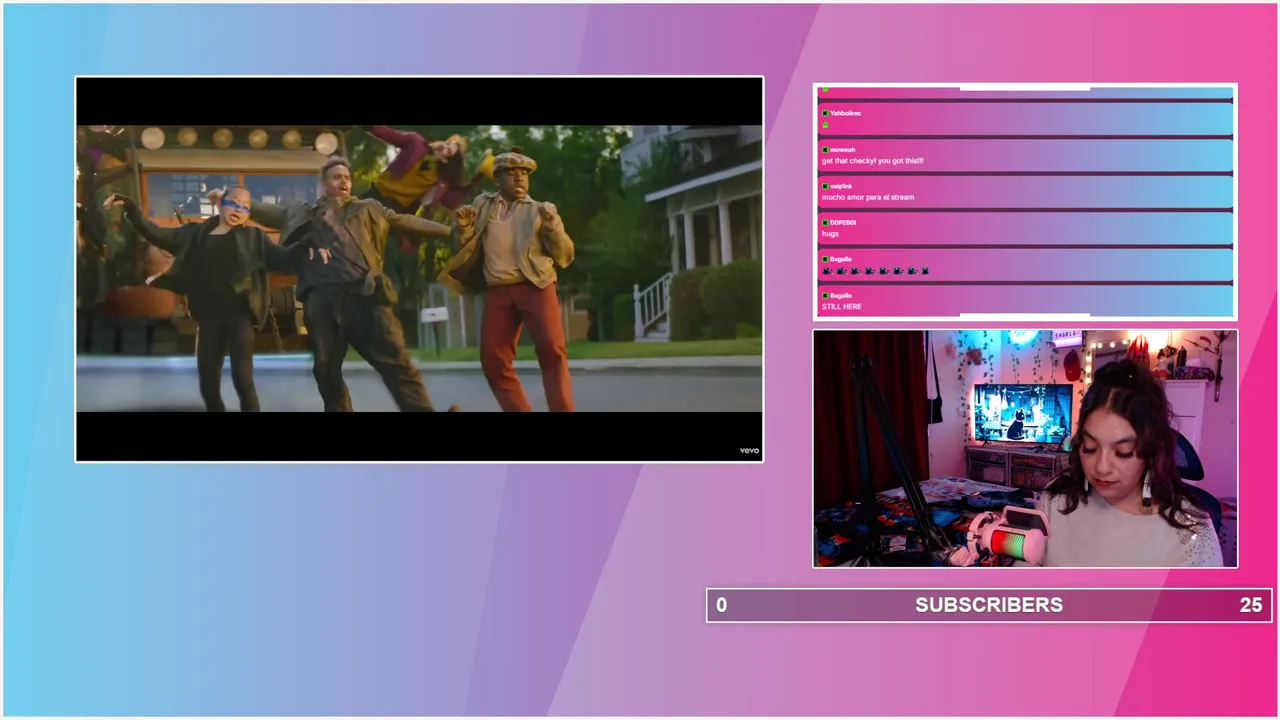Click the green emote in Yahboiirec's message

click(826, 125)
